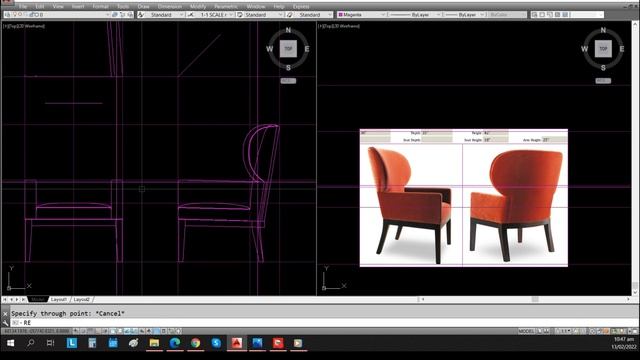The image size is (640, 360).
Task: Click the Multileader Style icon
Action: pos(289,15)
